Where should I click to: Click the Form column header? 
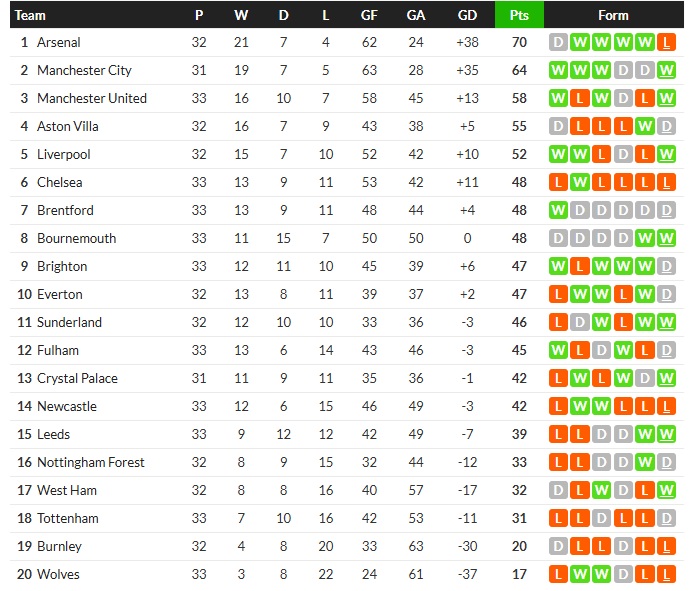point(613,15)
